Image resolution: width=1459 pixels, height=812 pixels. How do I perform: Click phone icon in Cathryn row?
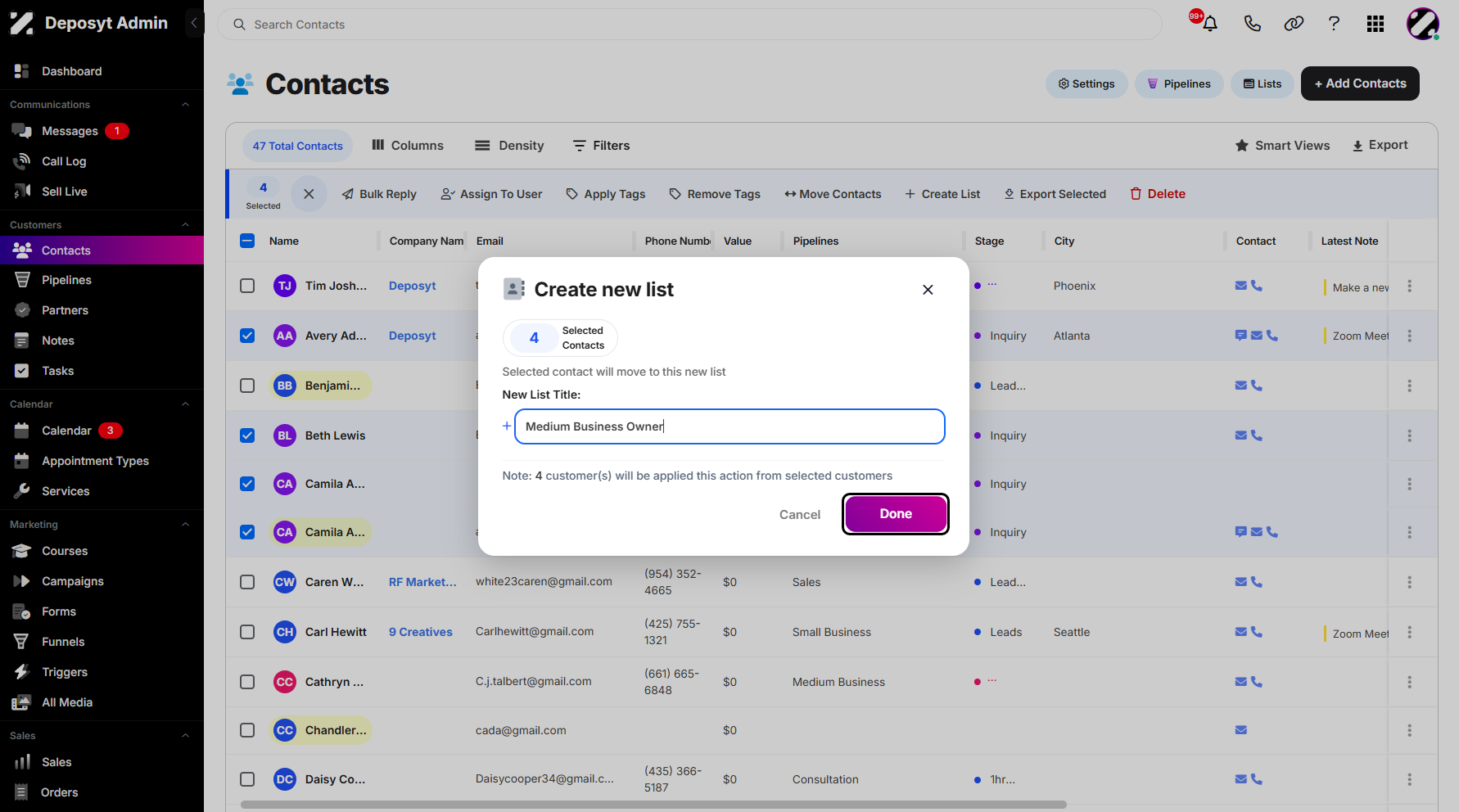click(1257, 682)
